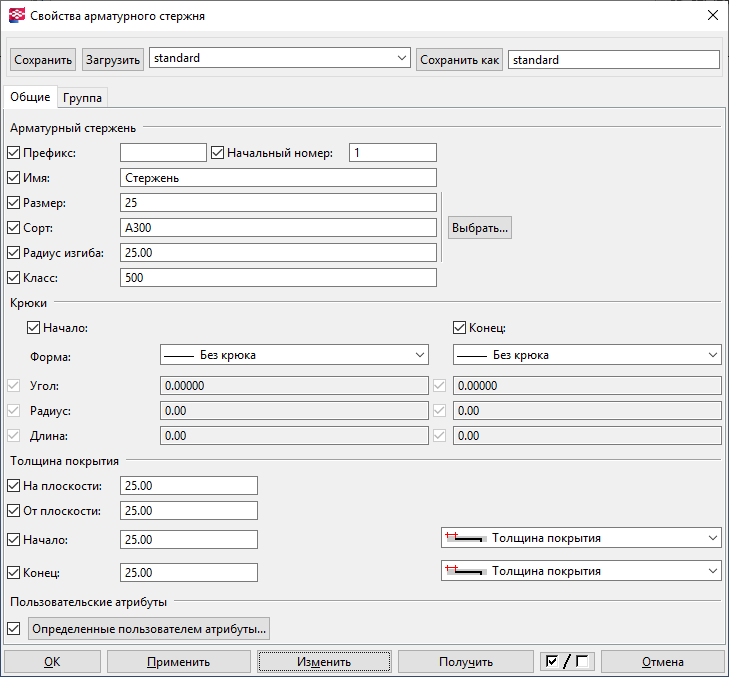This screenshot has height=677, width=729.
Task: Click the Изменить button
Action: click(x=324, y=662)
